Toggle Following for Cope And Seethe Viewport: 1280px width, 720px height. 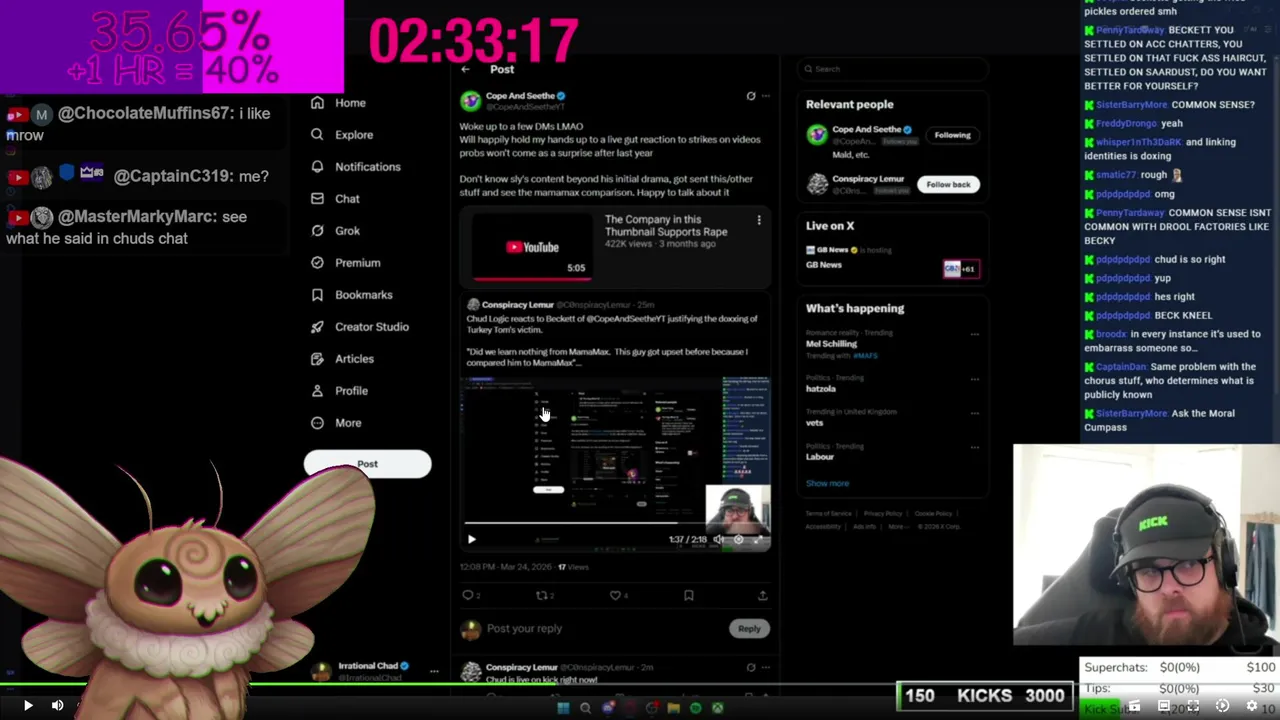[952, 135]
